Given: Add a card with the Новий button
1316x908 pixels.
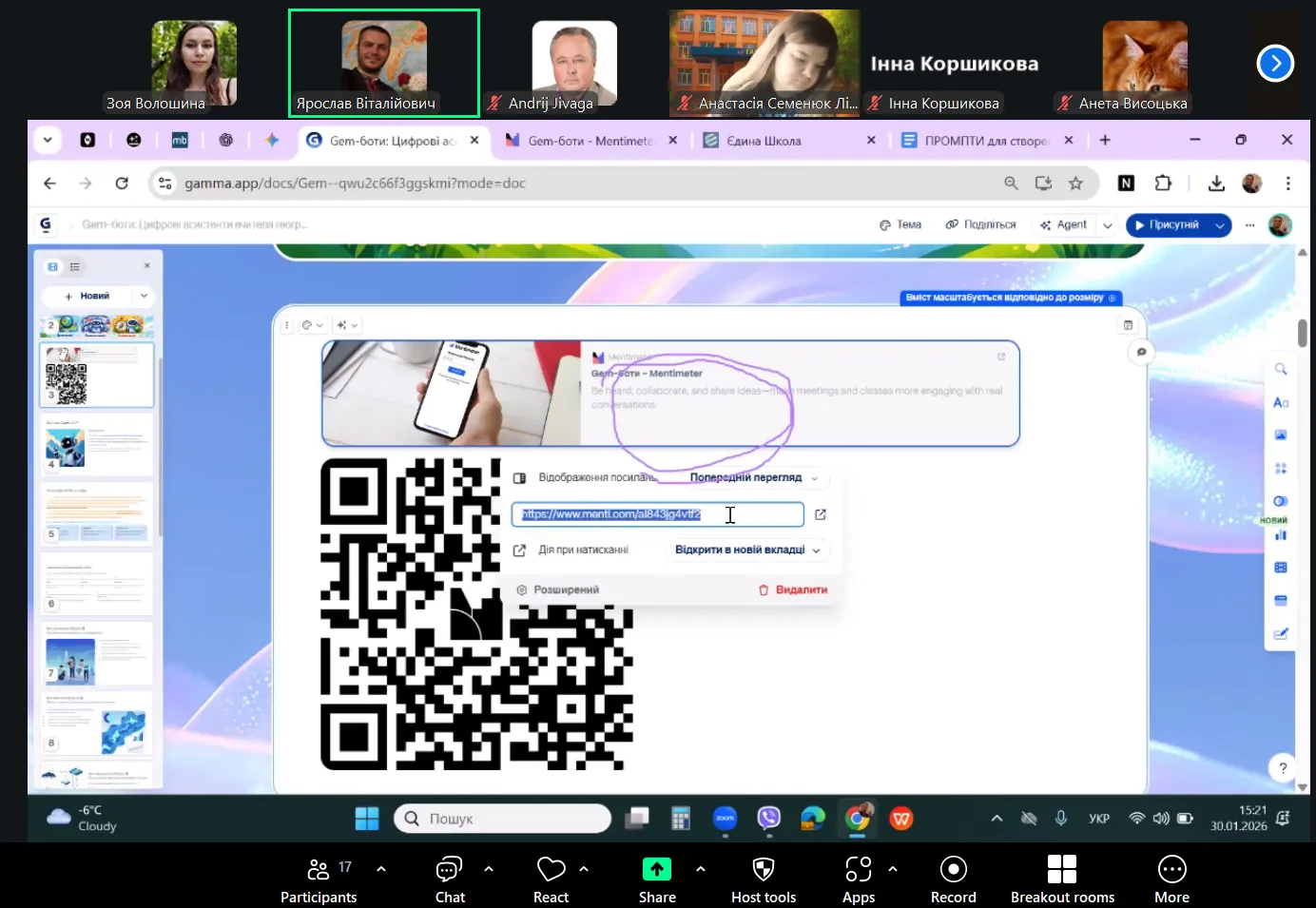Looking at the screenshot, I should coord(87,296).
